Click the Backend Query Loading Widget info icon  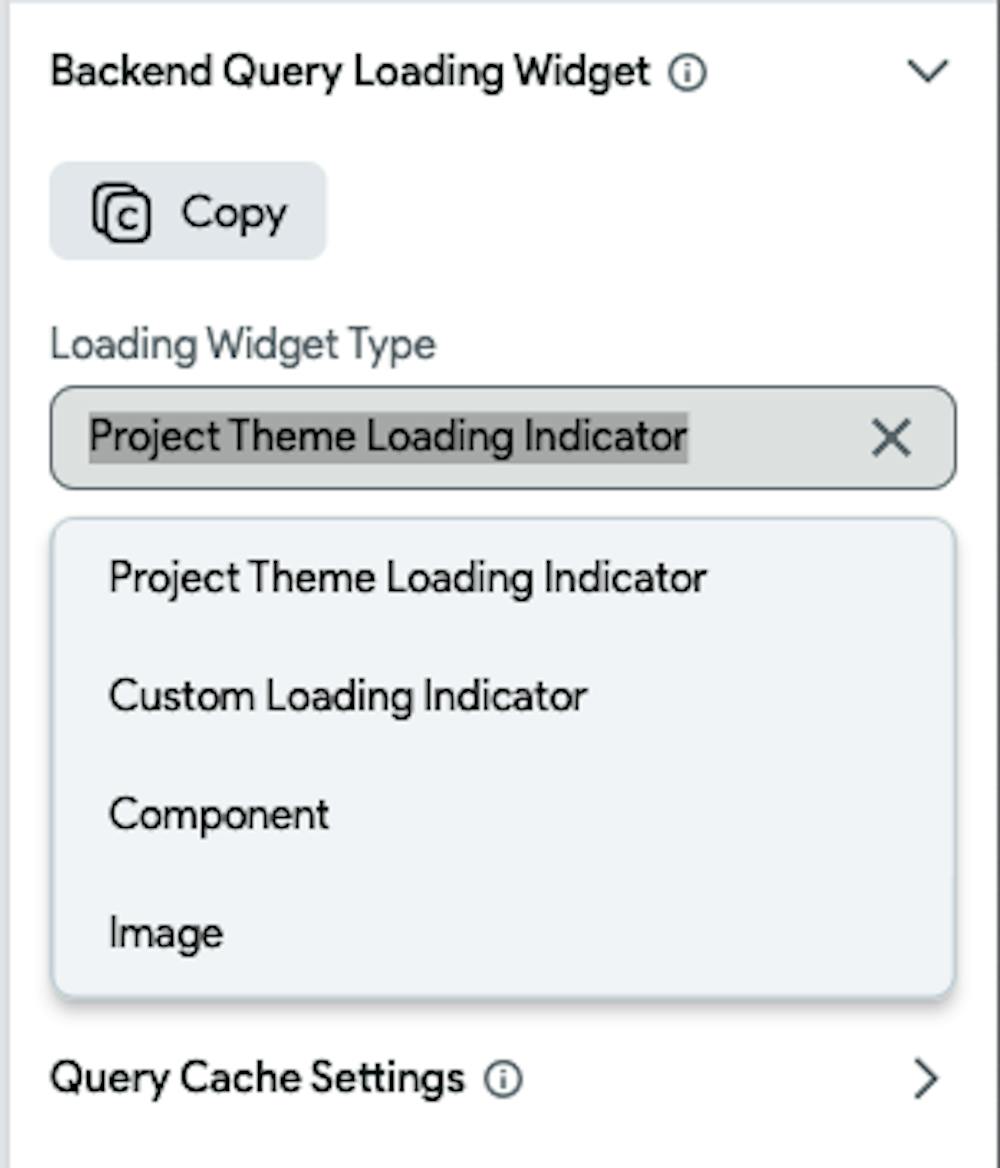point(687,73)
